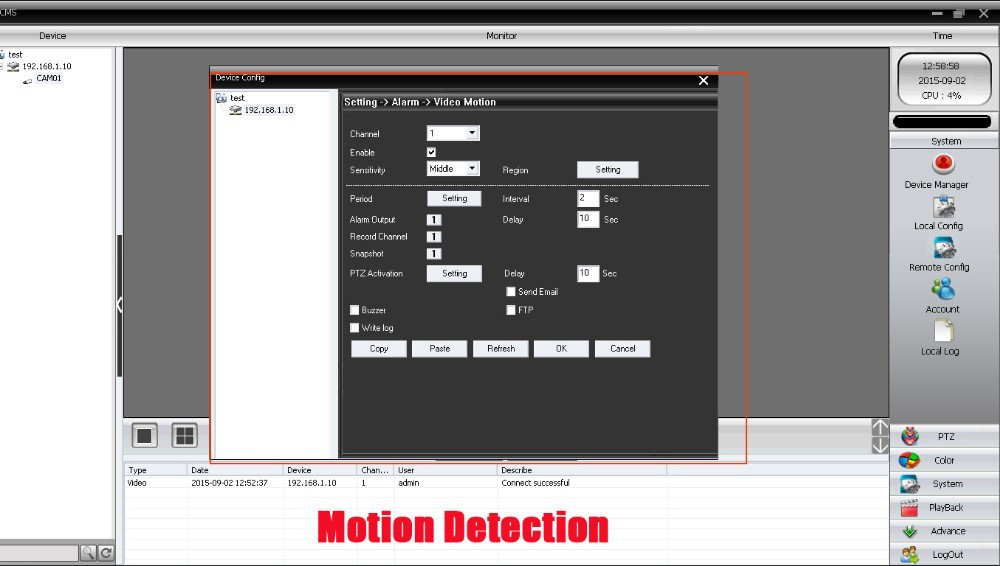Screen dimensions: 1000x566
Task: Open the Local Log icon
Action: coord(942,332)
